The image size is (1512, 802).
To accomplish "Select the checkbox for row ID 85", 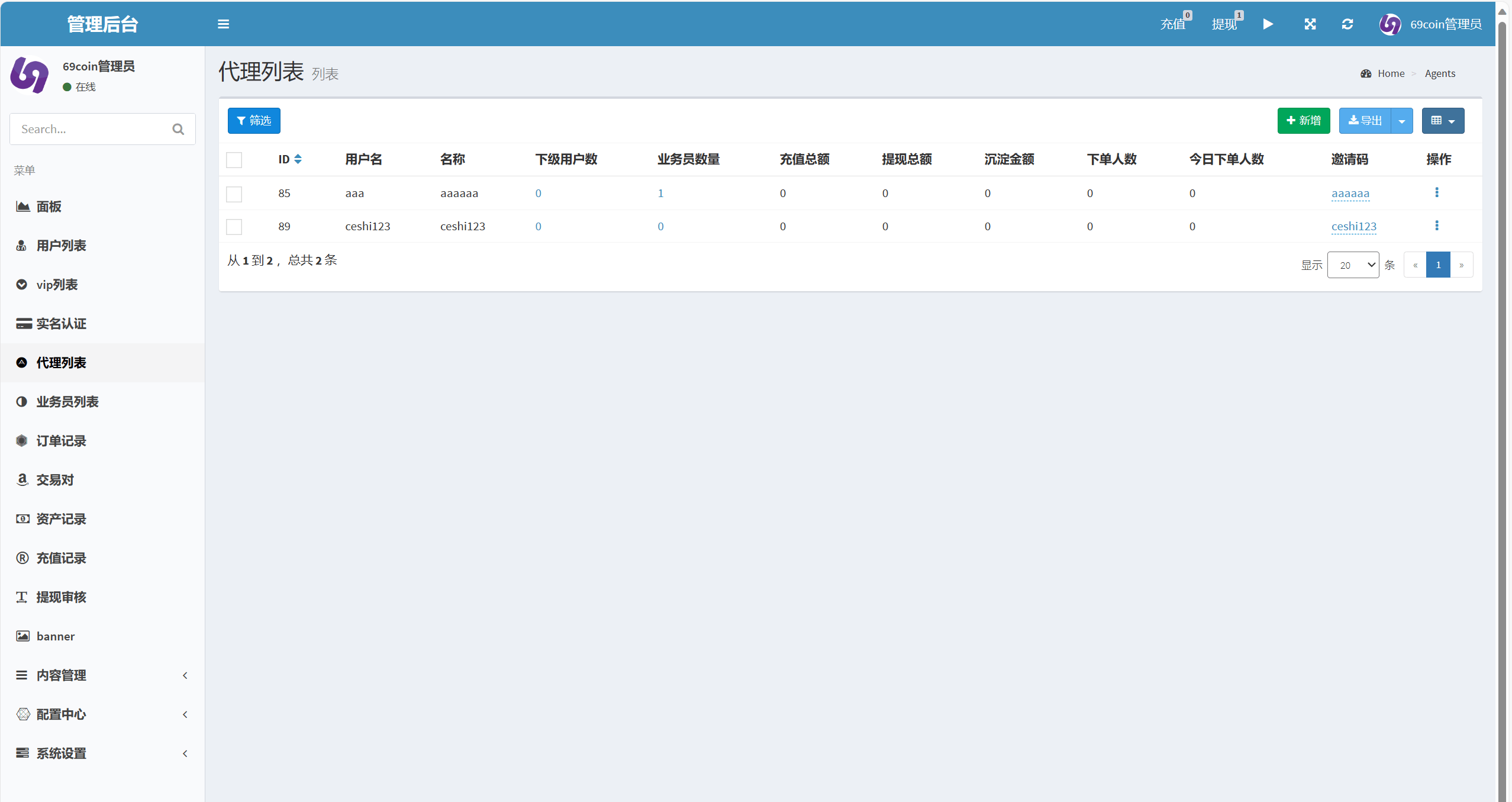I will click(234, 194).
